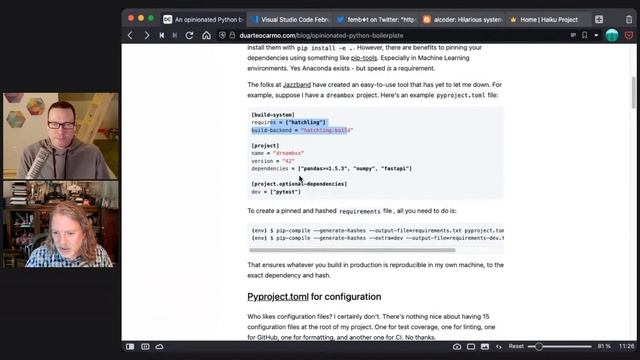This screenshot has width=640, height=360.
Task: Click the [project.optional-dependencies] line
Action: click(x=299, y=184)
